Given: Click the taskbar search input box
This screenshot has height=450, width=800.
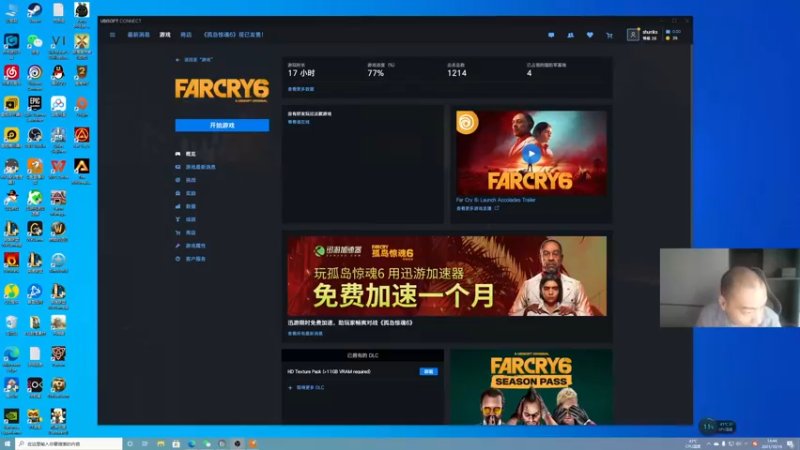Looking at the screenshot, I should [x=69, y=444].
